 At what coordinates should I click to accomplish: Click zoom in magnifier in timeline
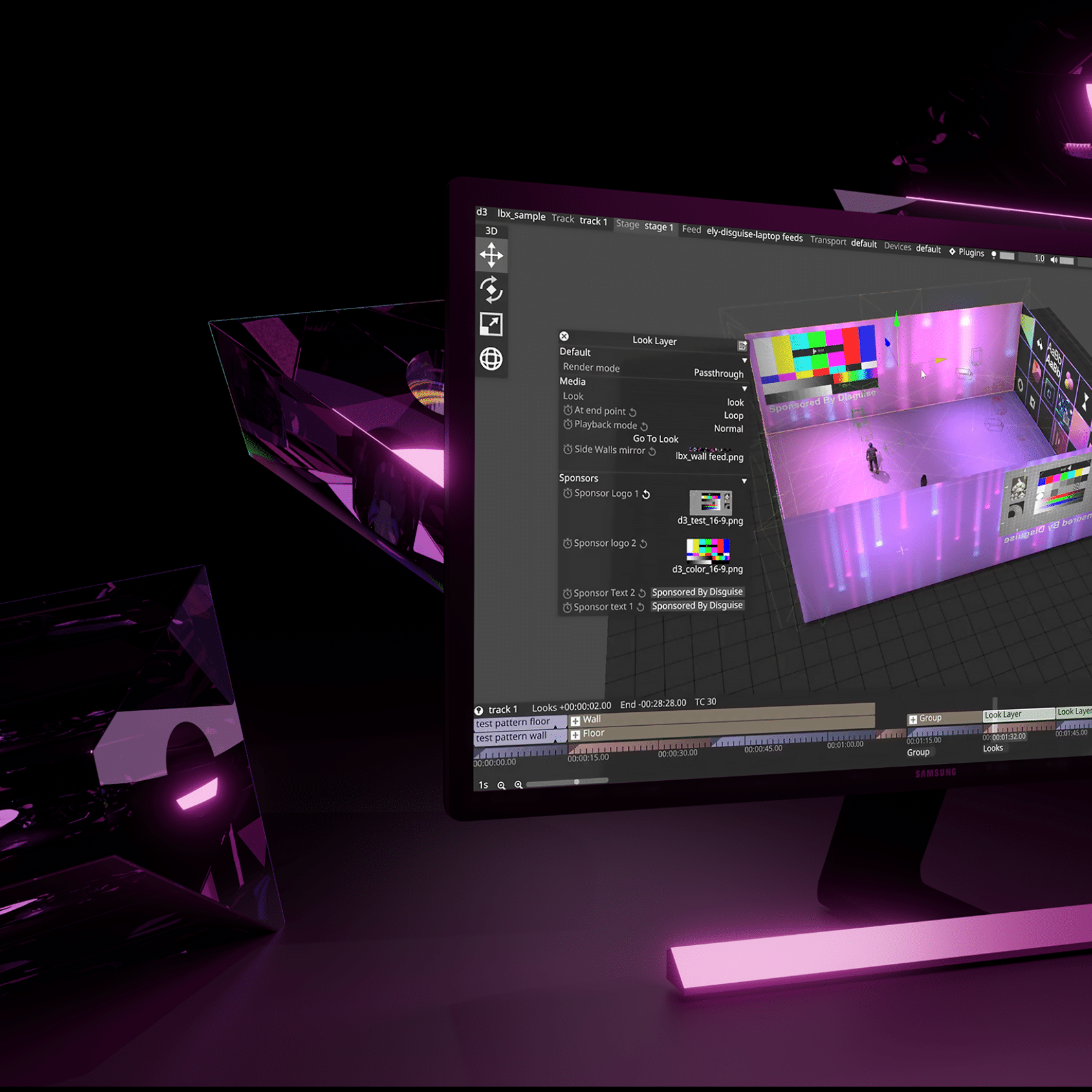pos(518,785)
